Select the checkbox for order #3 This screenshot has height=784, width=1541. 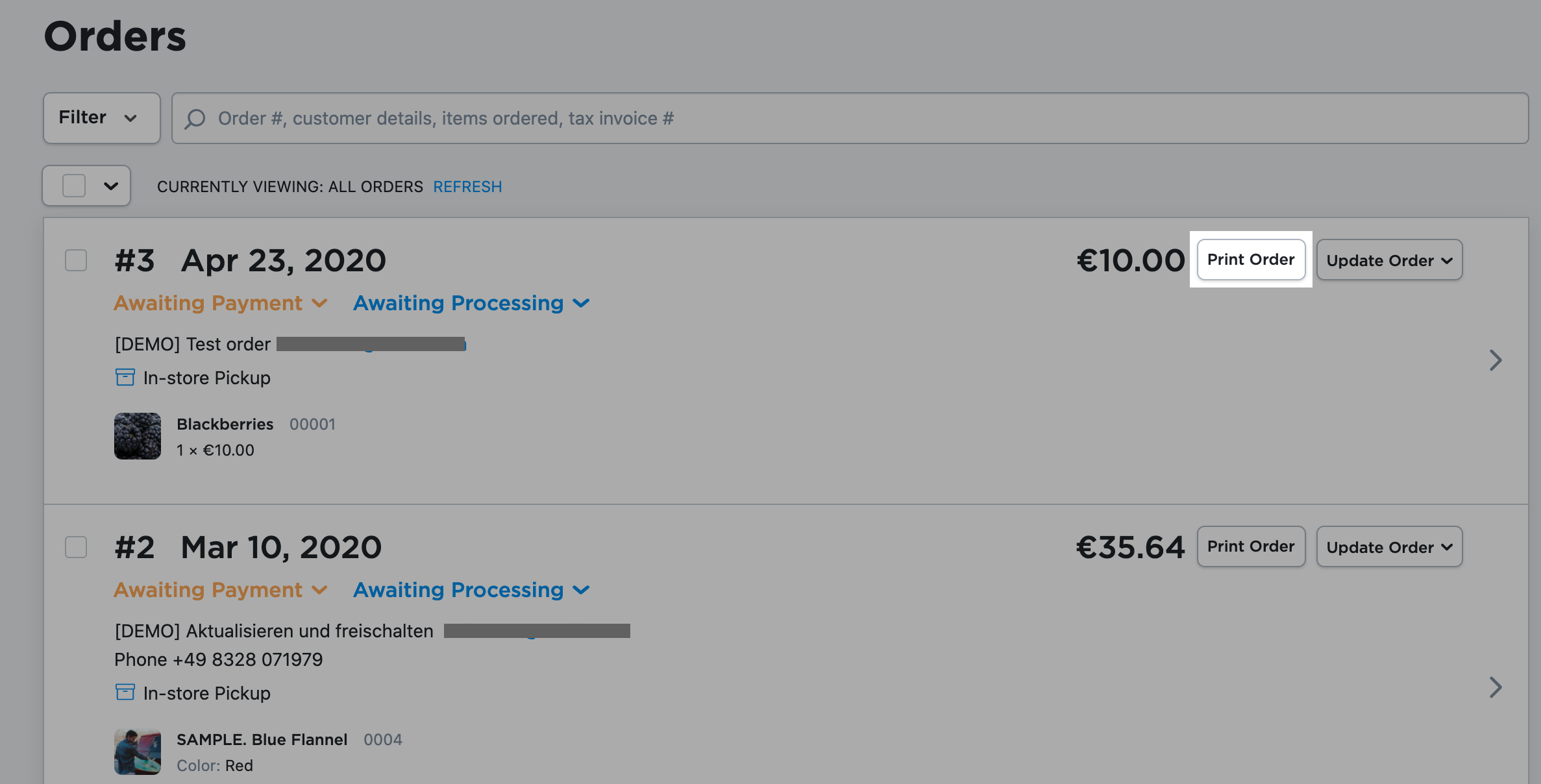click(x=76, y=260)
